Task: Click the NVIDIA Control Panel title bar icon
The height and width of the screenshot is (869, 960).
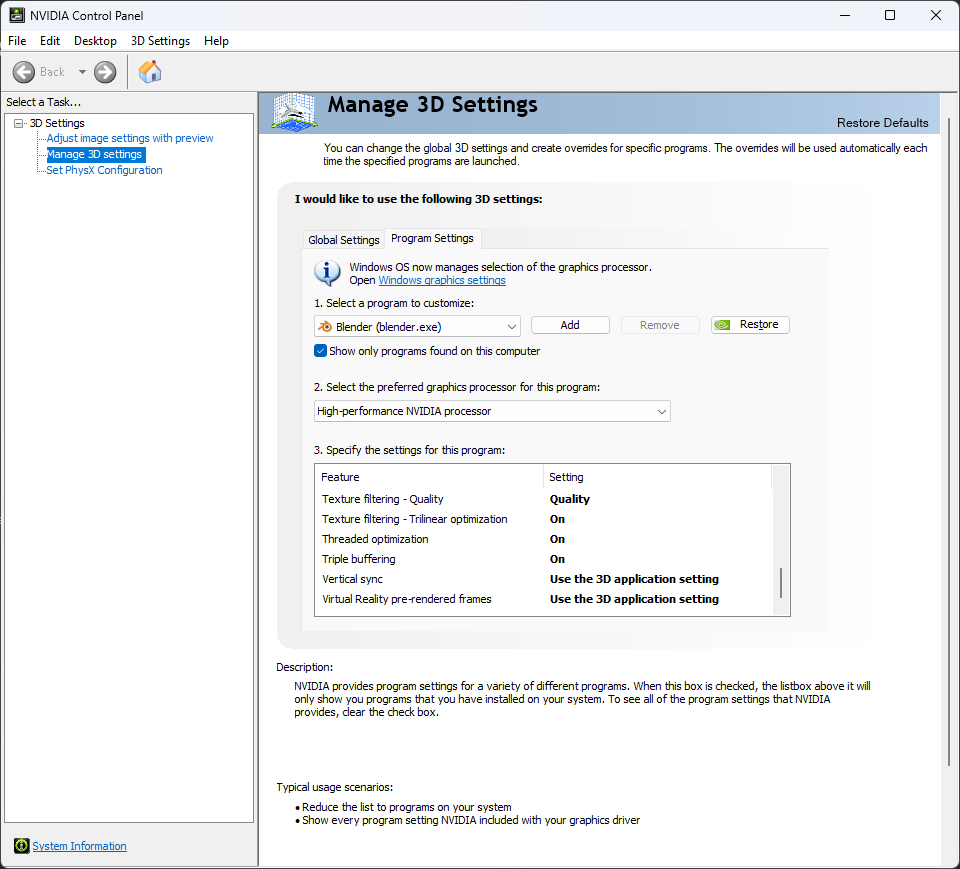Action: tap(17, 15)
